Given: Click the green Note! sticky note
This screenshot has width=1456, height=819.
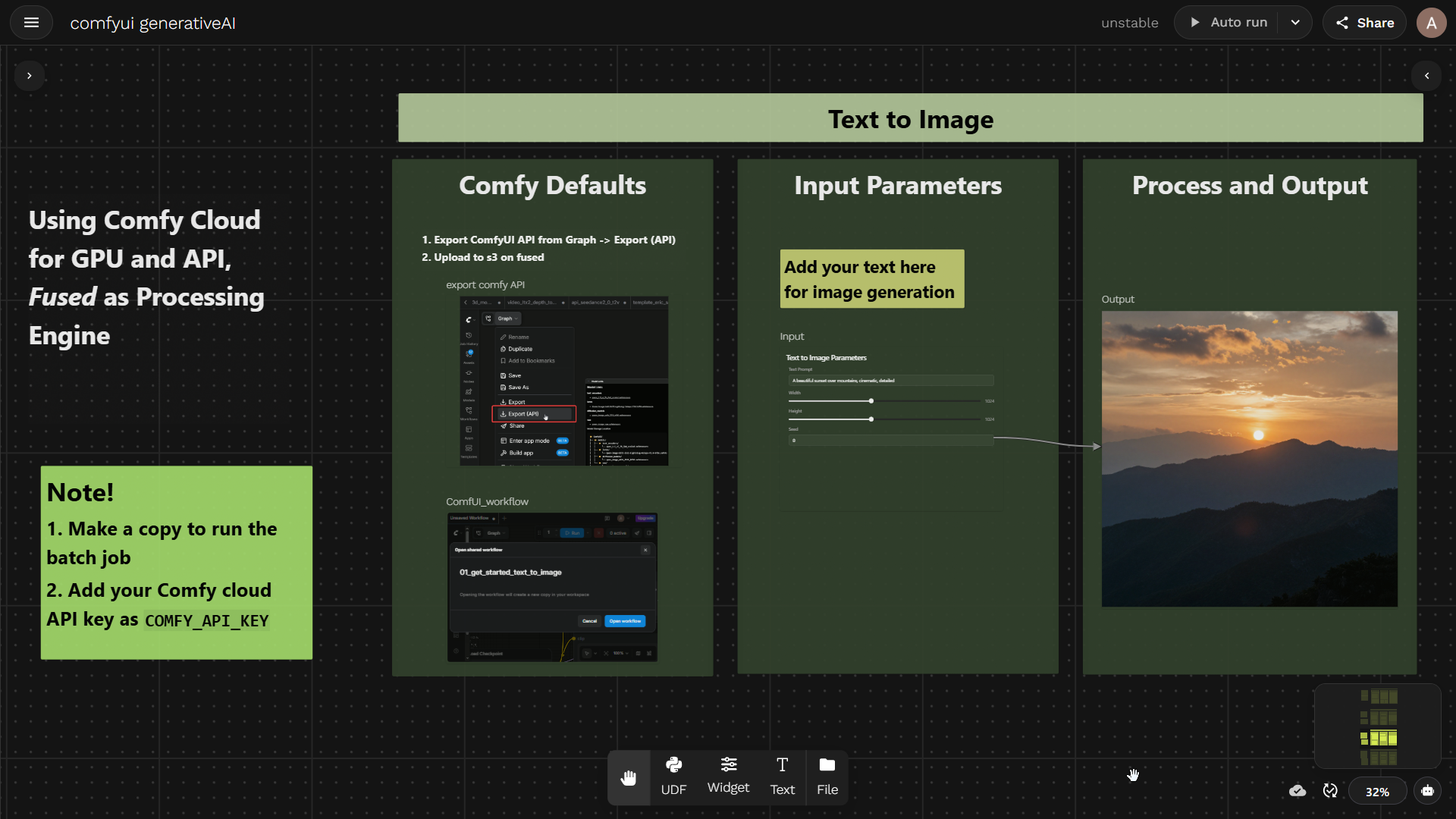Looking at the screenshot, I should (177, 563).
